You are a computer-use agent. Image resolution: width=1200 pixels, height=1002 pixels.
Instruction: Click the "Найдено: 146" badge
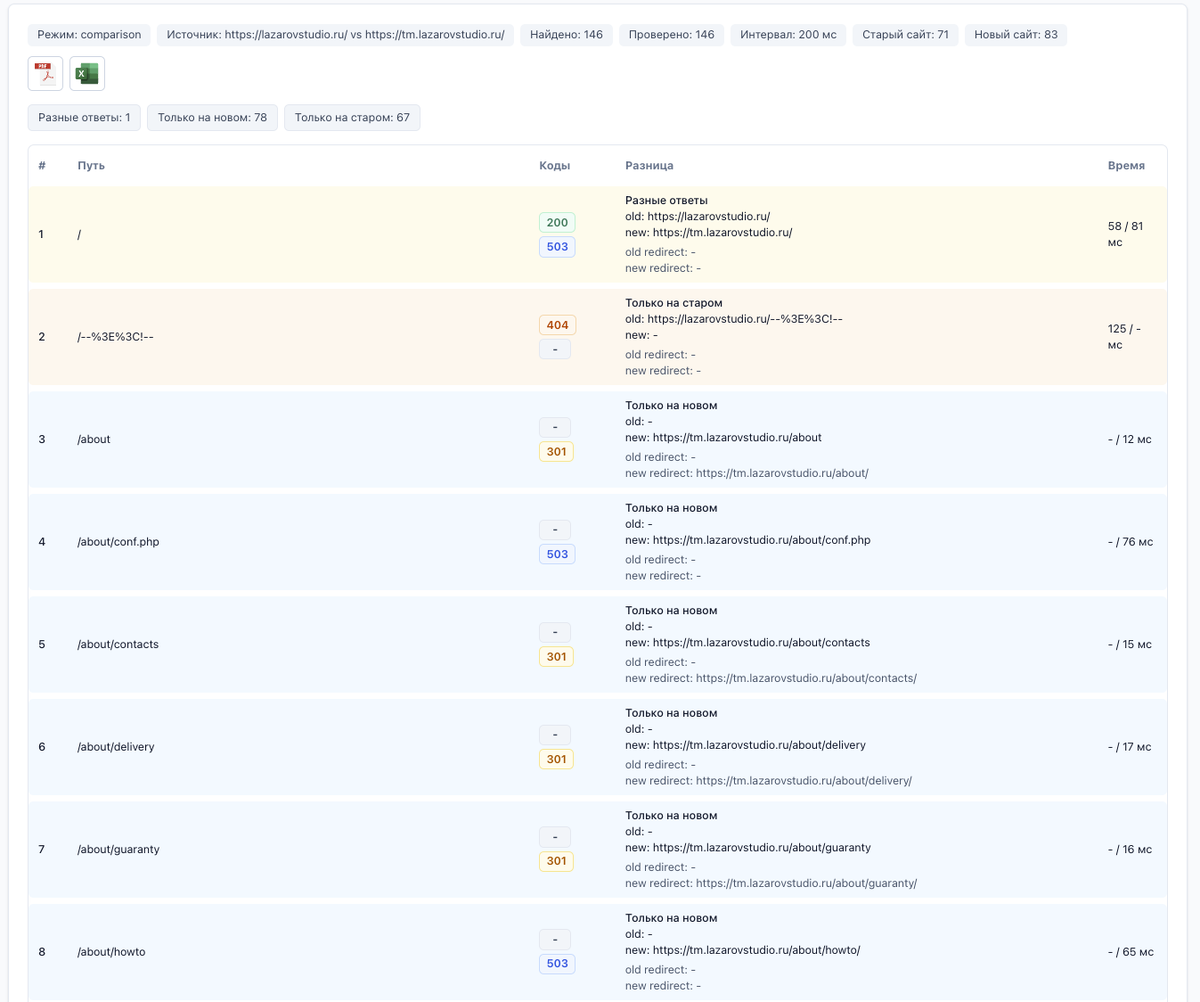click(566, 35)
